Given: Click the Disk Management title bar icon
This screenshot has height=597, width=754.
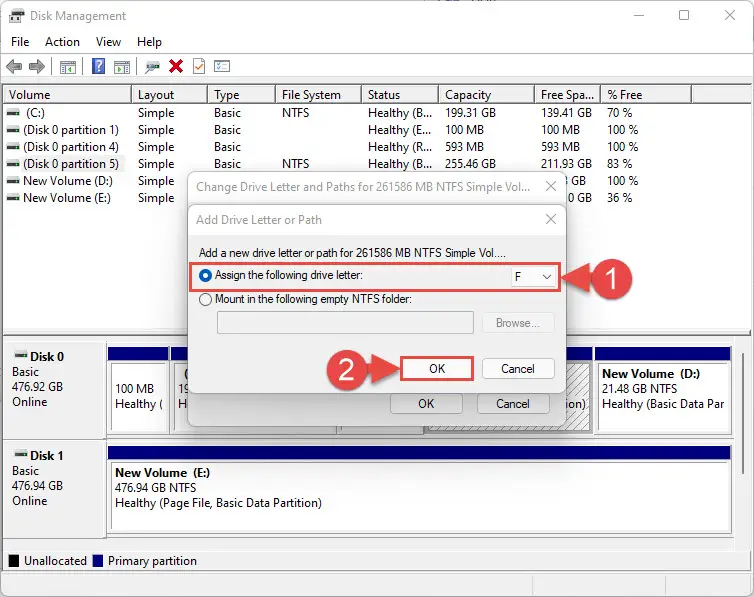Looking at the screenshot, I should [x=16, y=15].
